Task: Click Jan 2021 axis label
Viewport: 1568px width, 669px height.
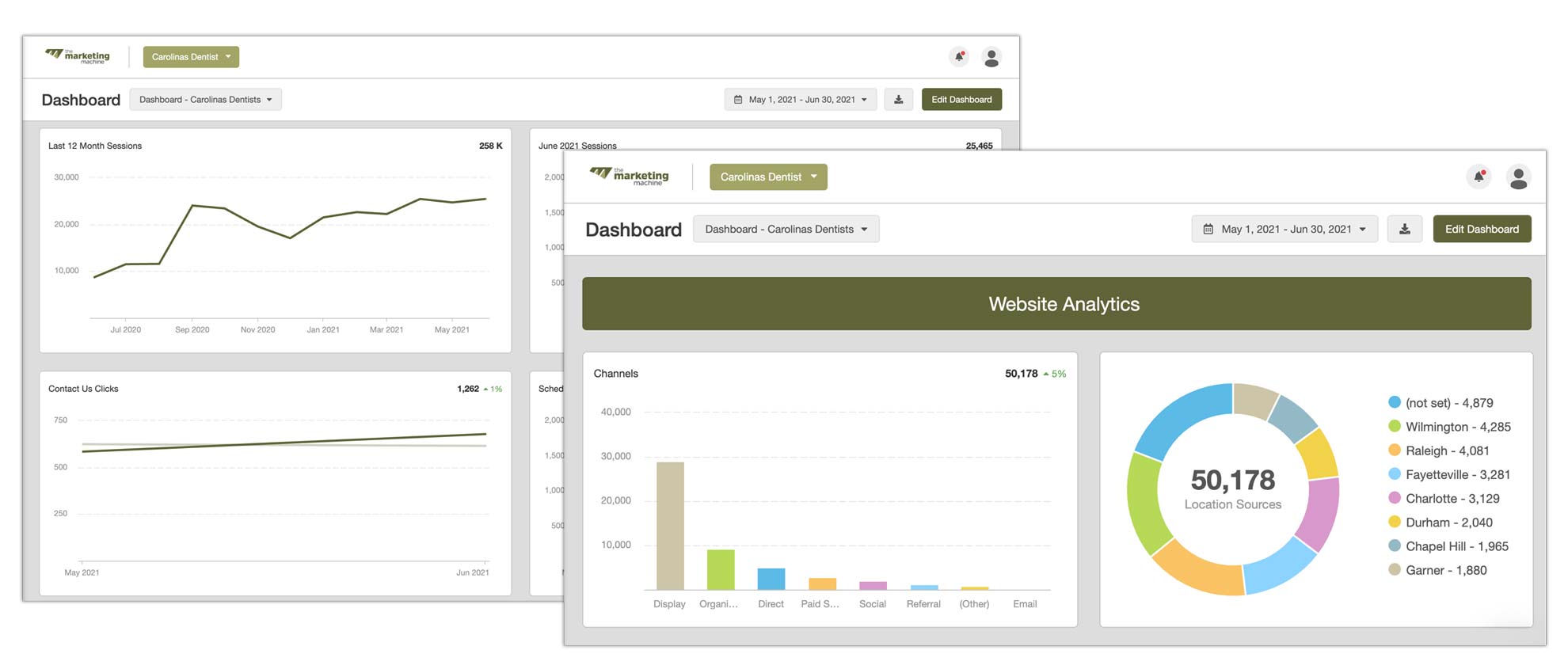Action: tap(323, 329)
